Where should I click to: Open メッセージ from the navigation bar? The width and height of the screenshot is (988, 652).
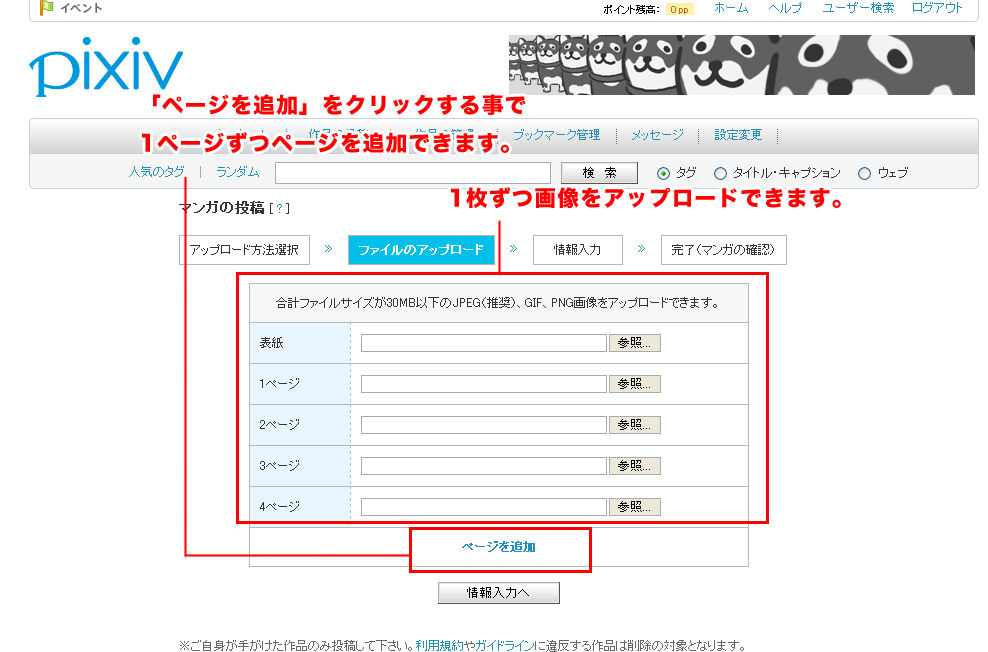[x=658, y=134]
